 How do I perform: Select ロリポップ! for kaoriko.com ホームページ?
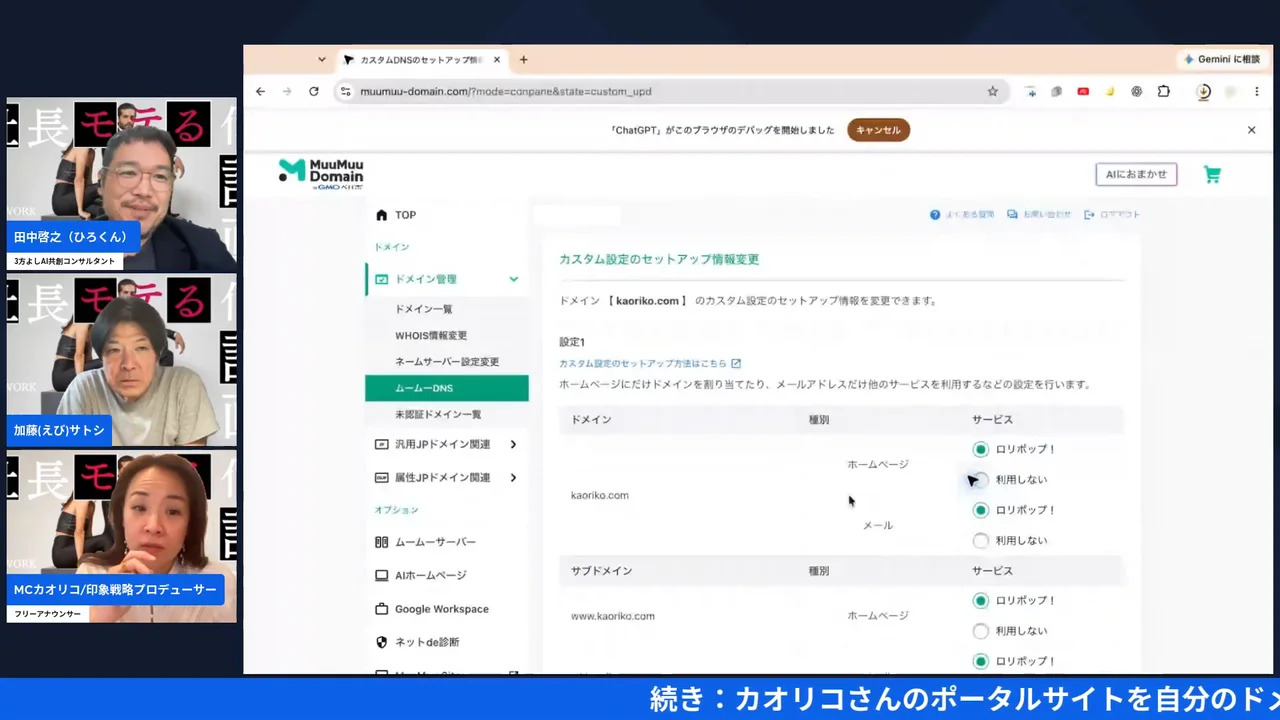click(980, 450)
